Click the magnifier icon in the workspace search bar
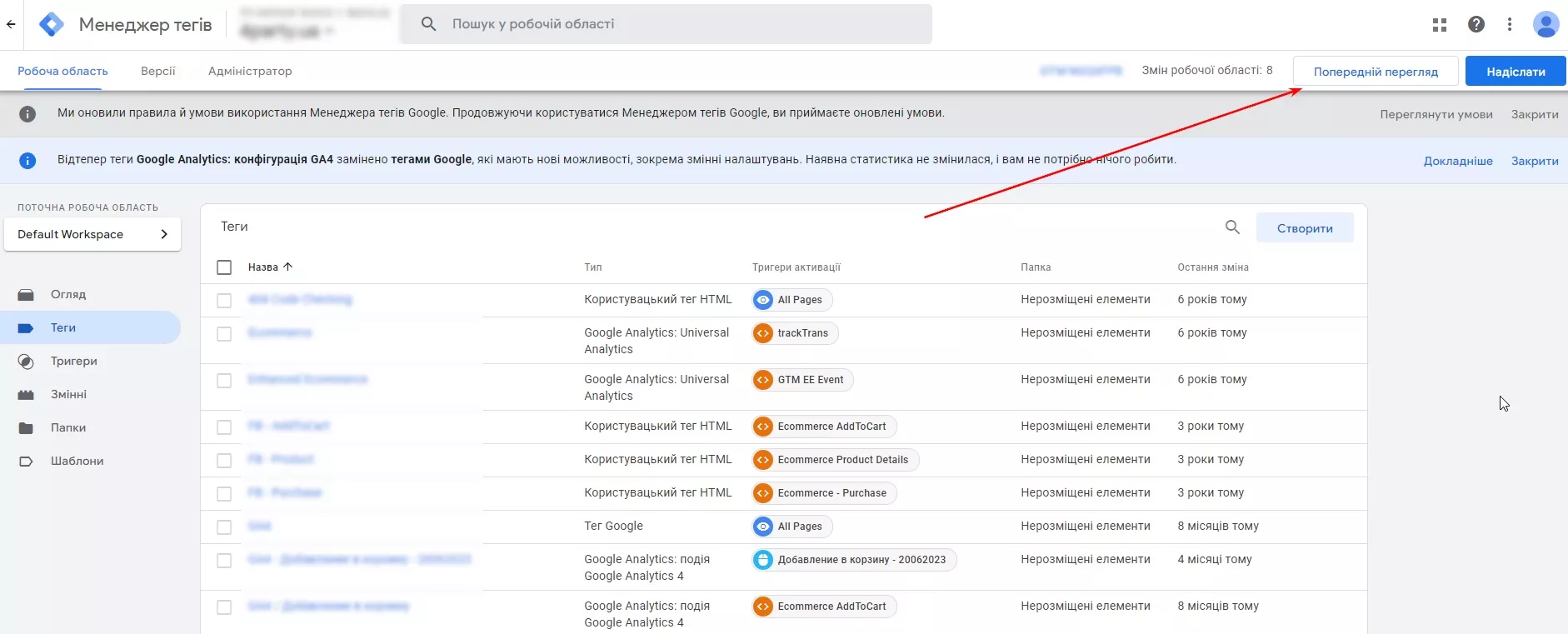 428,24
